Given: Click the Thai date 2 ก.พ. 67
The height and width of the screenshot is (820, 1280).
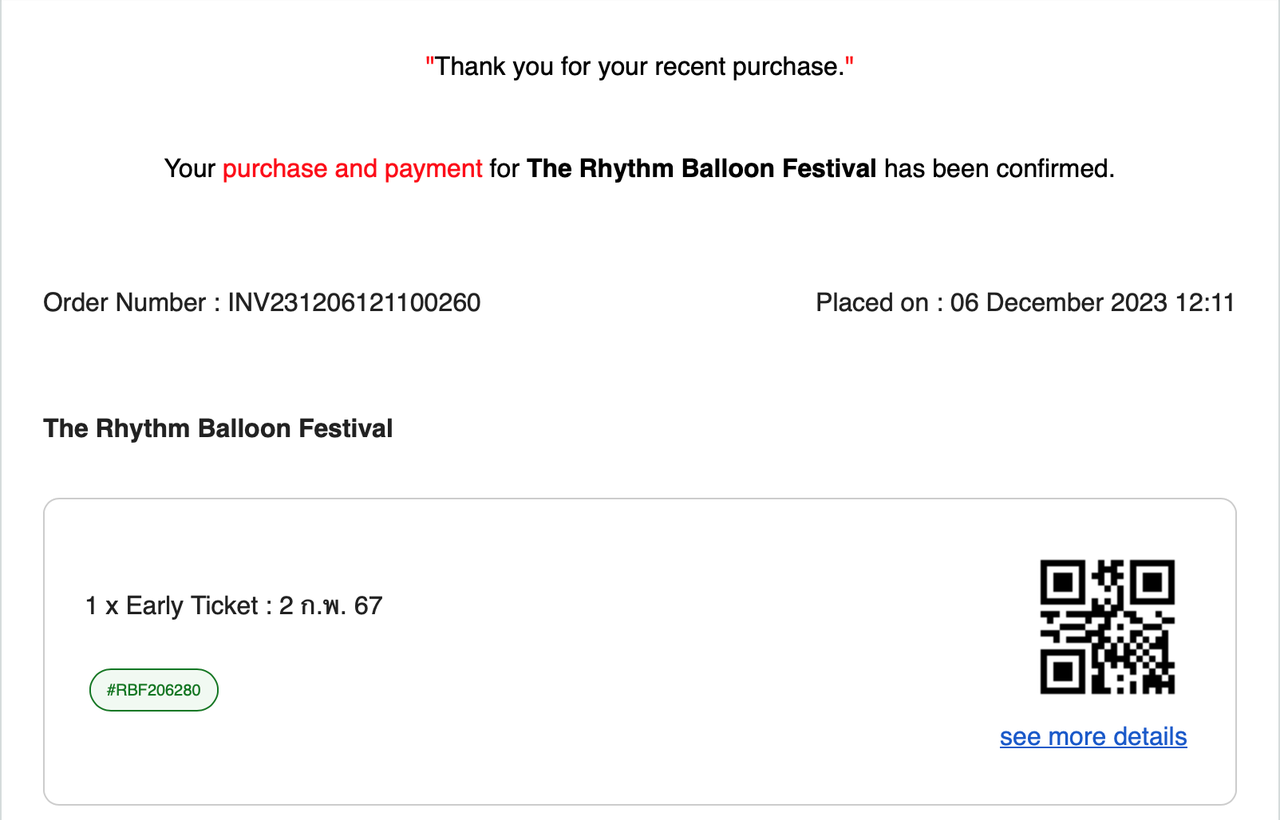Looking at the screenshot, I should [x=331, y=606].
